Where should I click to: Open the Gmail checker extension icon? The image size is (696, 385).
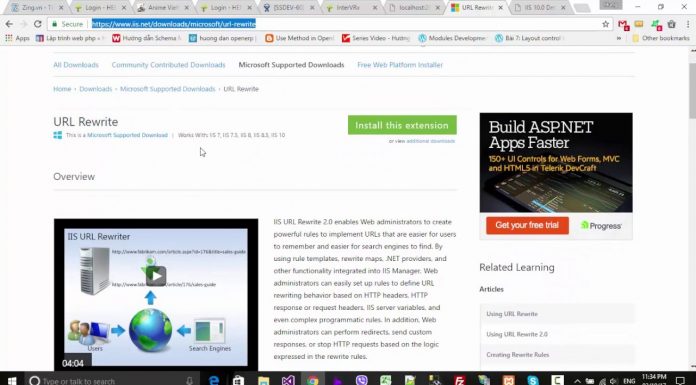(x=623, y=24)
